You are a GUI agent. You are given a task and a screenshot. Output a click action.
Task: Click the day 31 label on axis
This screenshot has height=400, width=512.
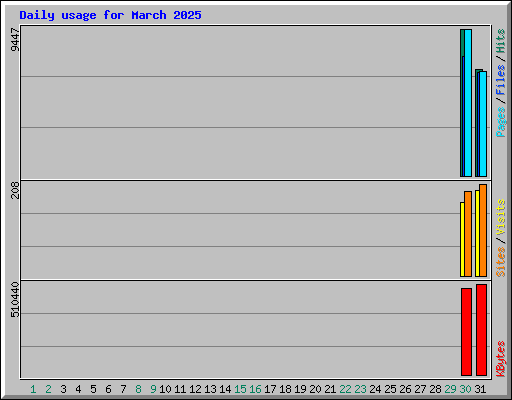480,389
